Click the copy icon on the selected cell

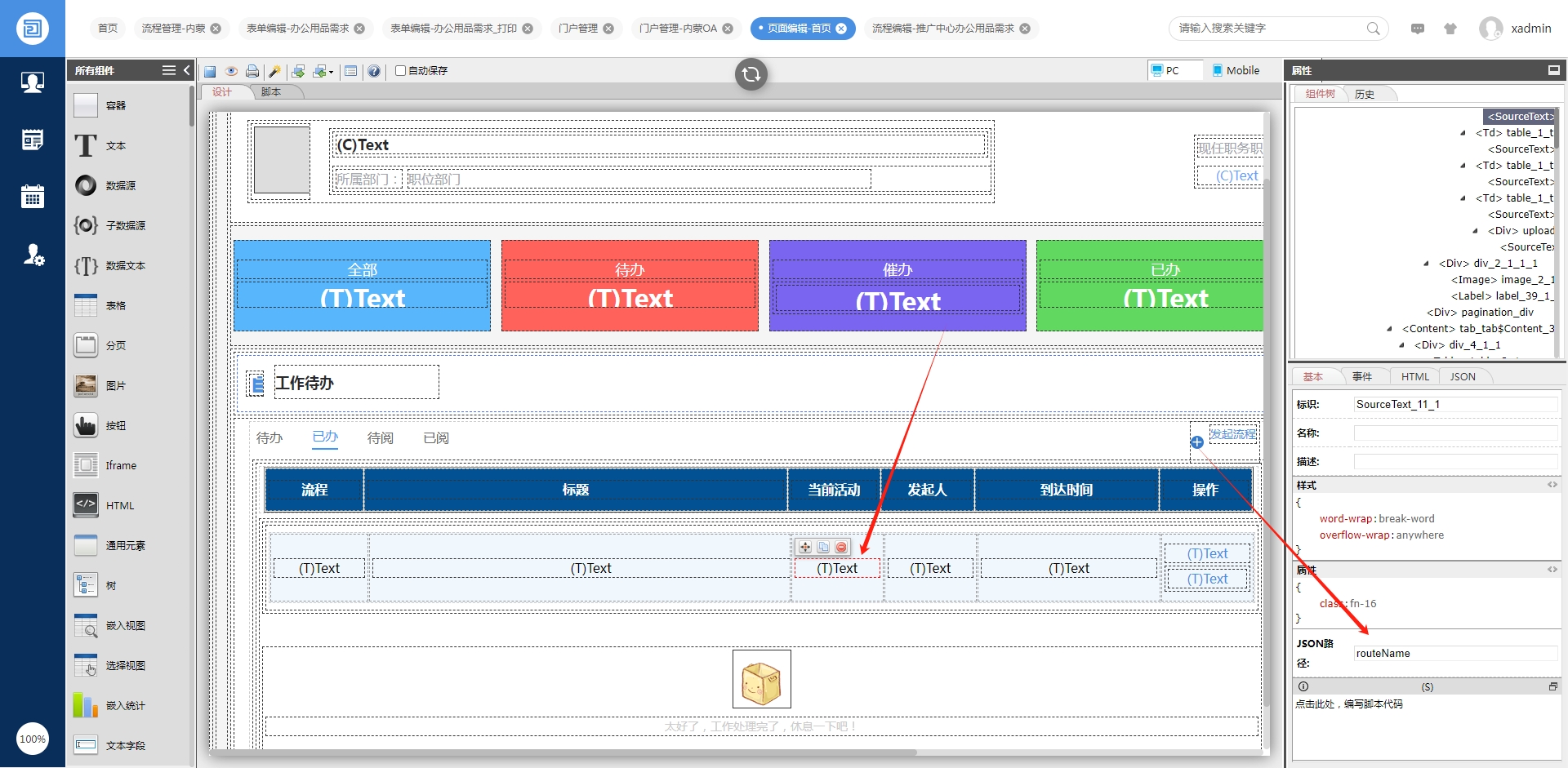(x=823, y=547)
